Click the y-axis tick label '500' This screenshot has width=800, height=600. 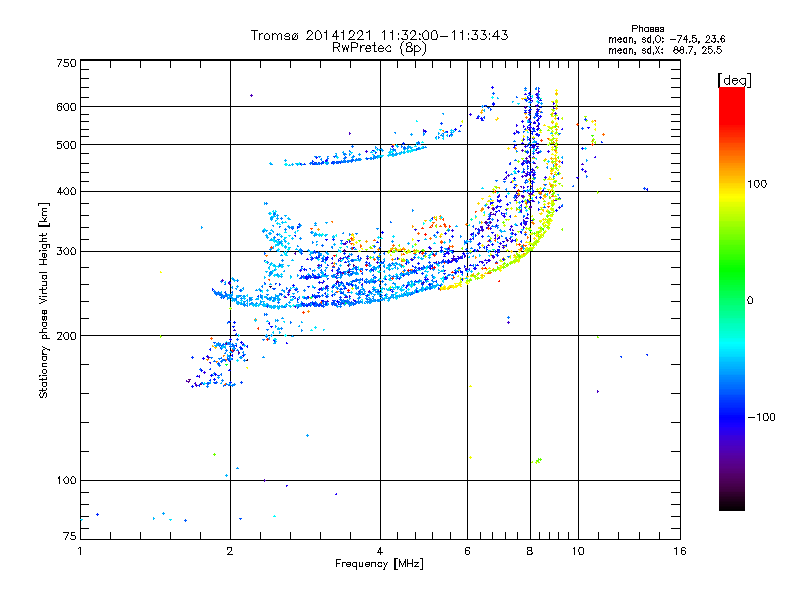66,145
